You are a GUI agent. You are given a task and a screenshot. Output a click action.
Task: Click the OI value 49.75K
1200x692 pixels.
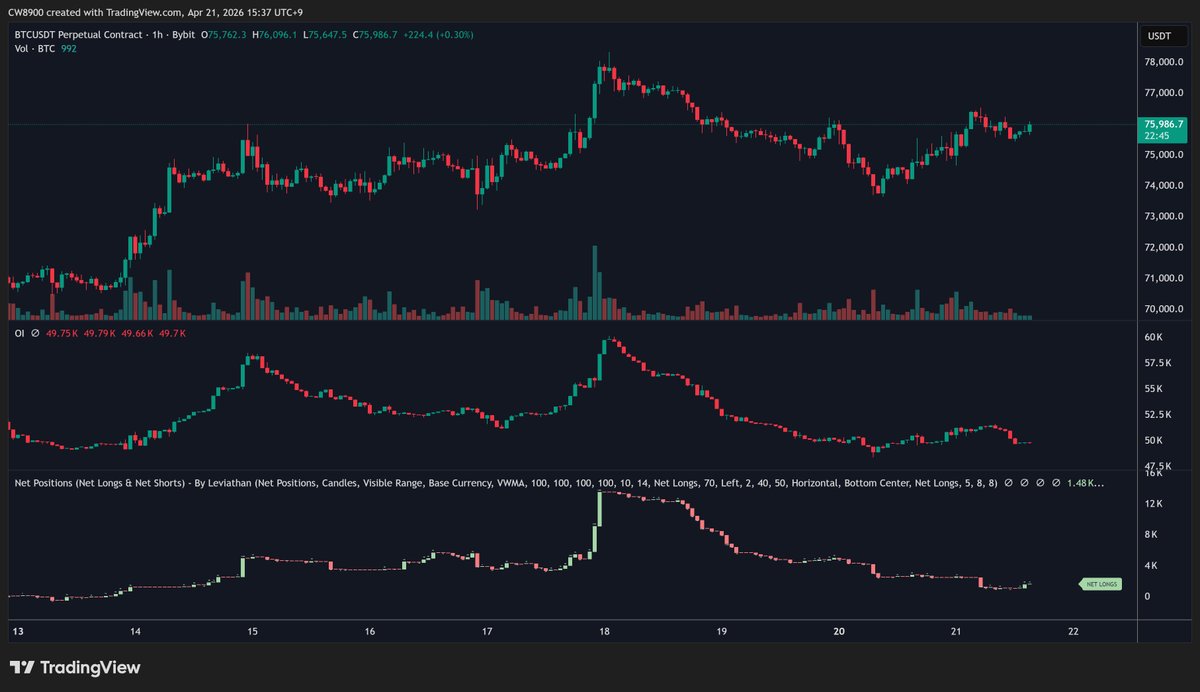pyautogui.click(x=63, y=333)
